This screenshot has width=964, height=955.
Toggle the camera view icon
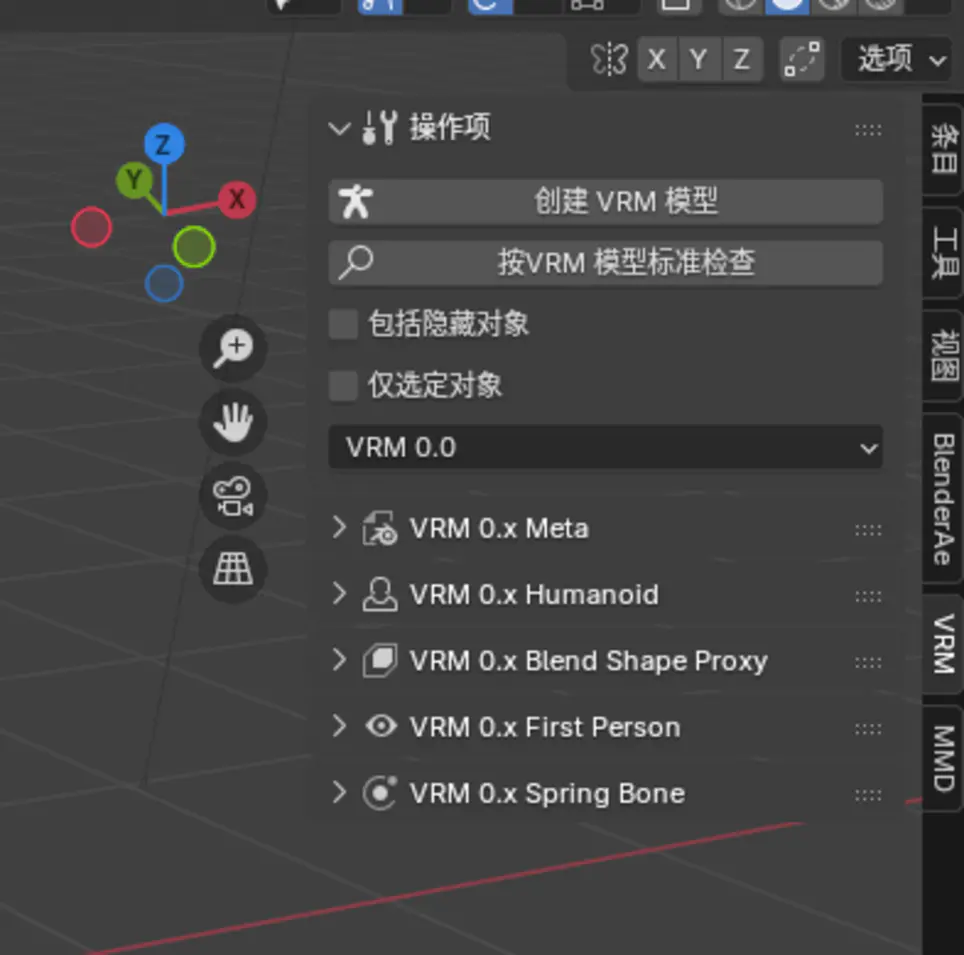[x=233, y=496]
